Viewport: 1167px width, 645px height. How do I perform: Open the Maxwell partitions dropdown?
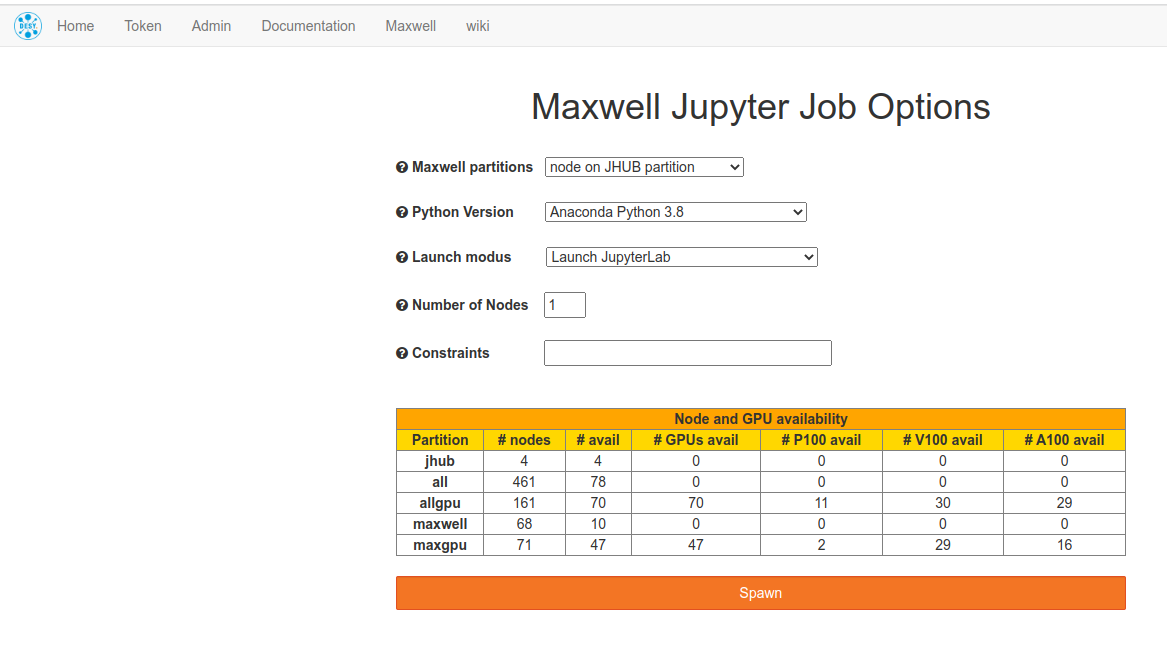pos(644,167)
